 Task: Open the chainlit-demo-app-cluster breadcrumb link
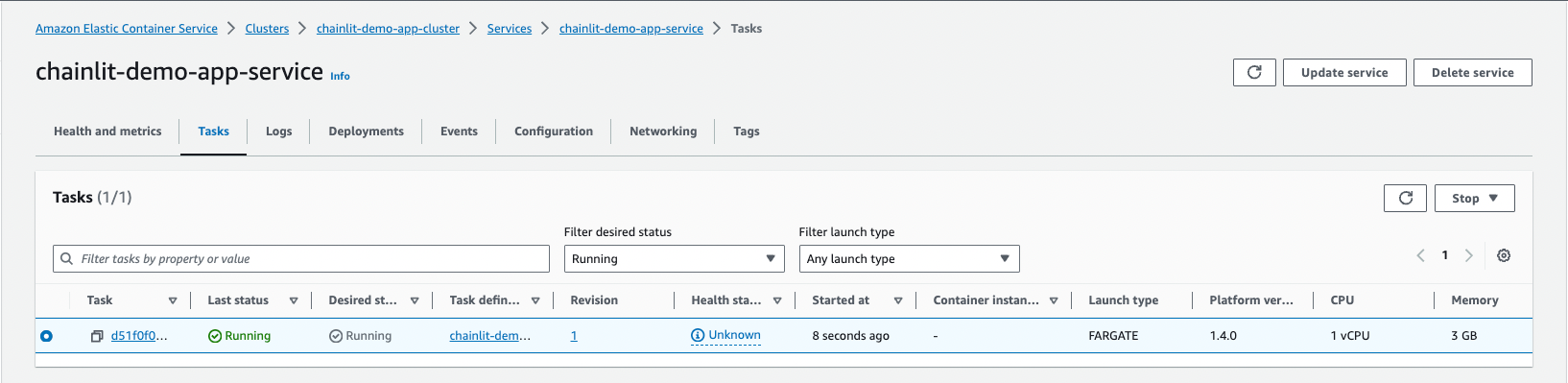click(x=388, y=29)
